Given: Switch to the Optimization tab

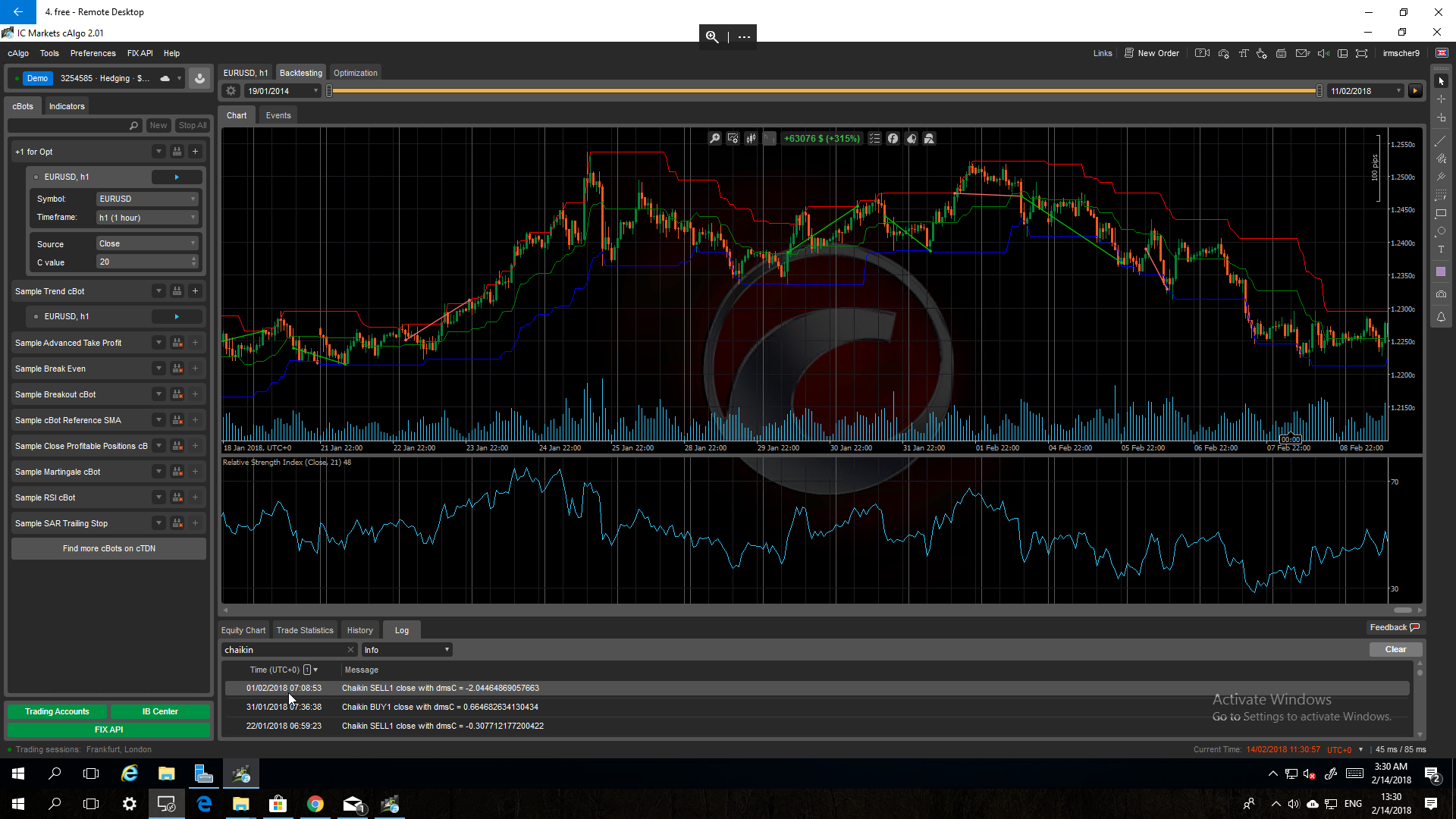Looking at the screenshot, I should click(x=355, y=73).
